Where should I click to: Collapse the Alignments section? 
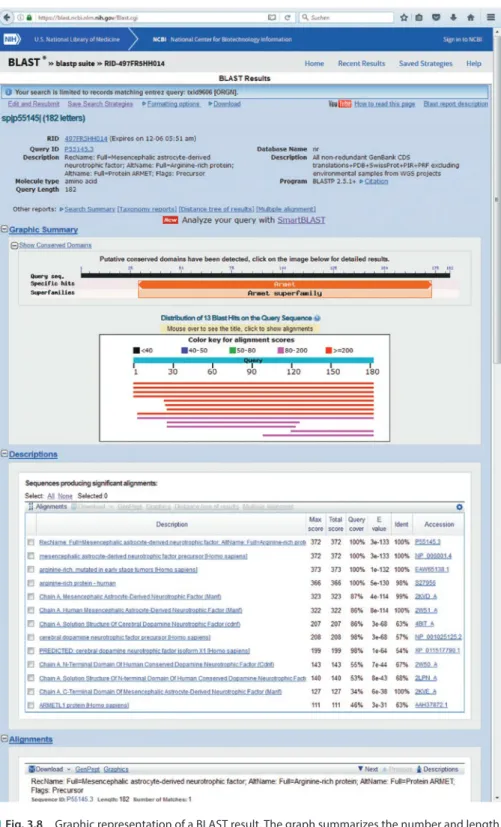coord(5,739)
